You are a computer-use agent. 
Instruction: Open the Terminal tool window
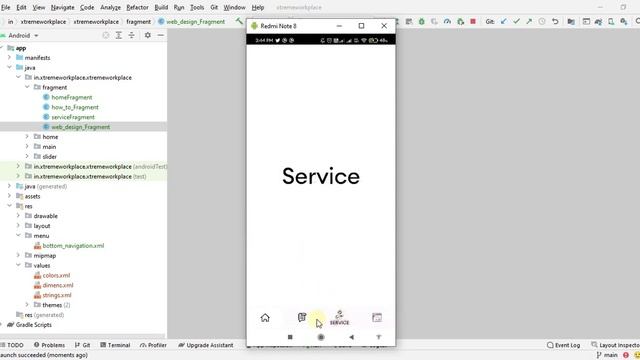click(x=115, y=345)
